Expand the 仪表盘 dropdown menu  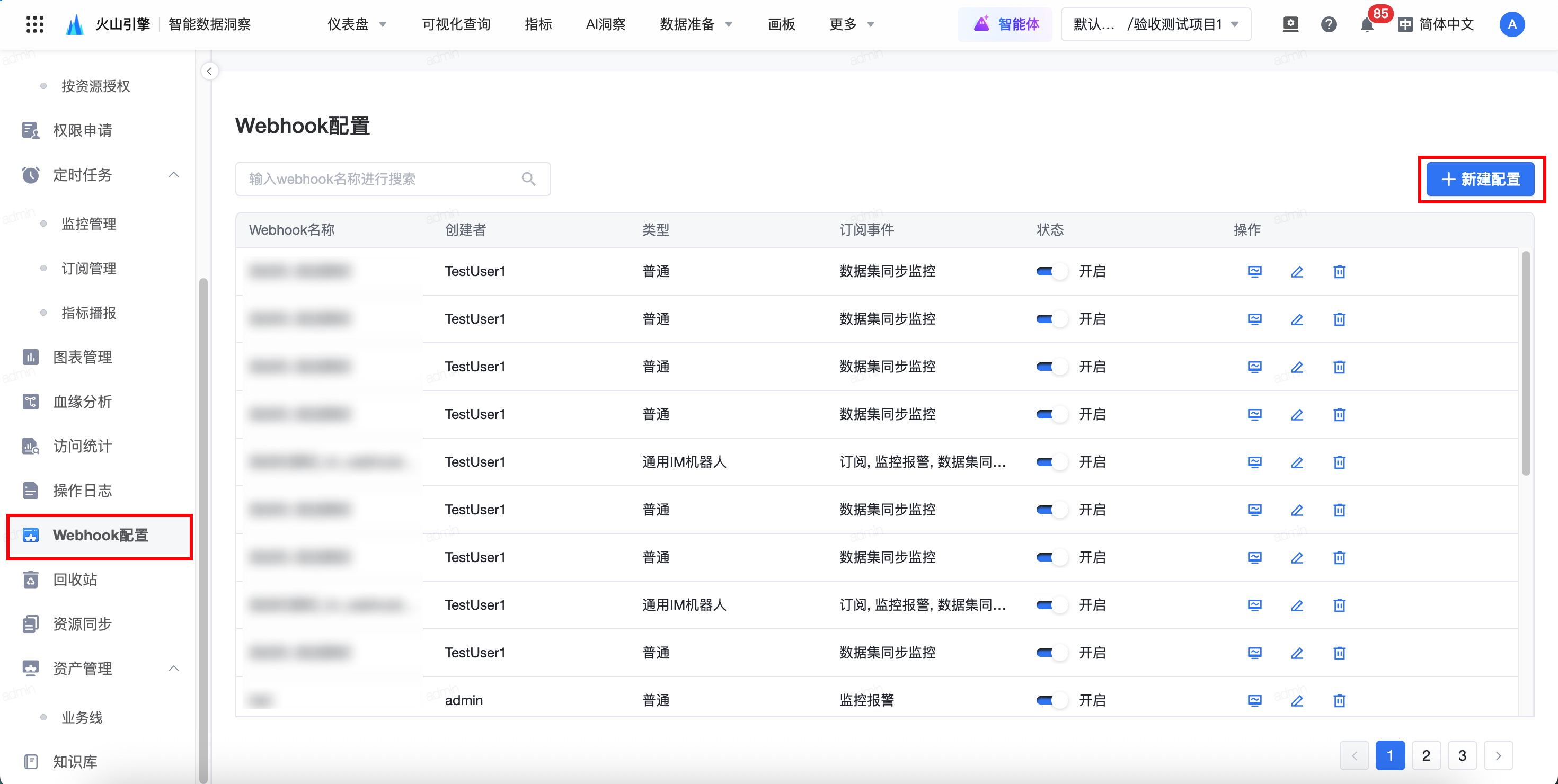pyautogui.click(x=356, y=25)
